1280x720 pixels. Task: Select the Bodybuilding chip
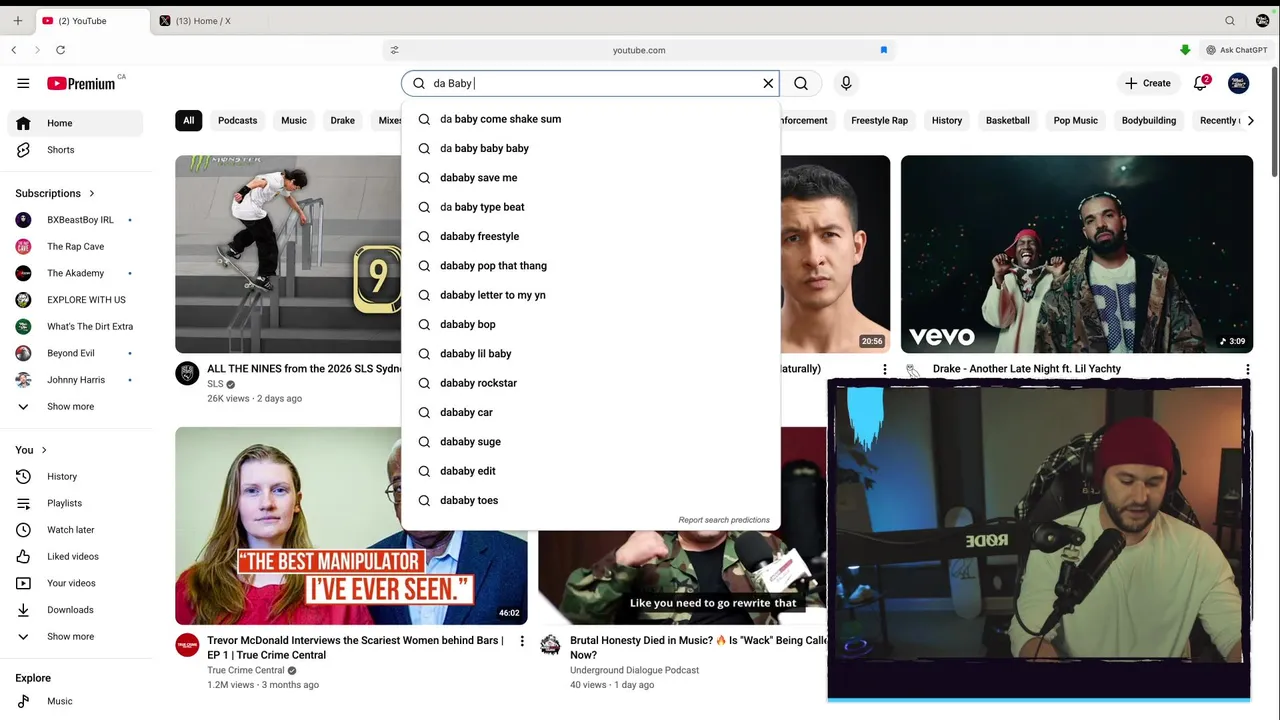point(1148,120)
